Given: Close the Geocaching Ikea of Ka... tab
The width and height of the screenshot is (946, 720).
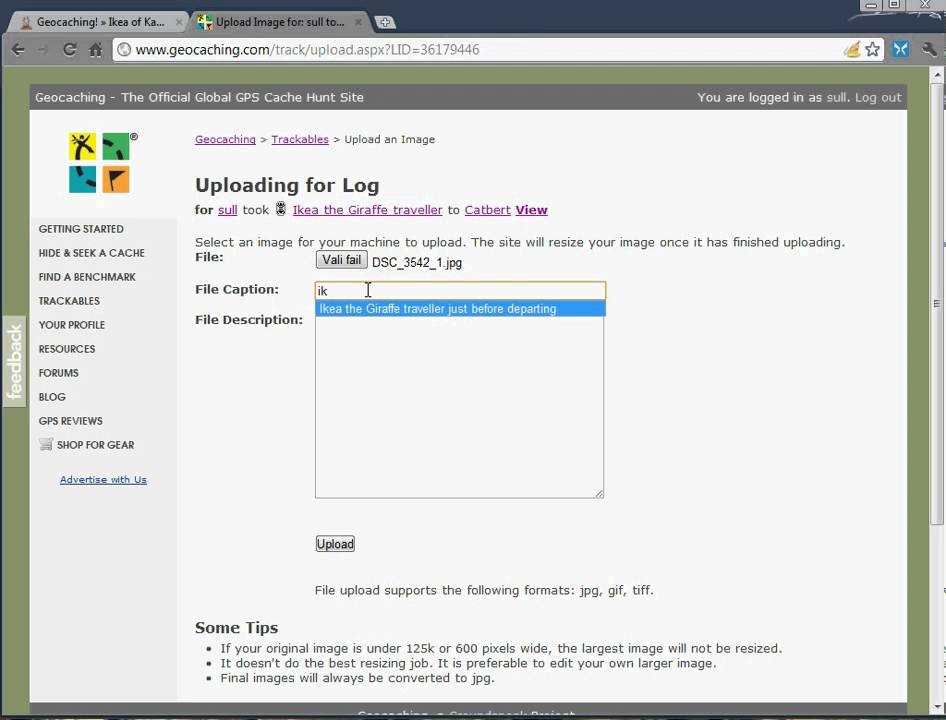Looking at the screenshot, I should click(179, 22).
